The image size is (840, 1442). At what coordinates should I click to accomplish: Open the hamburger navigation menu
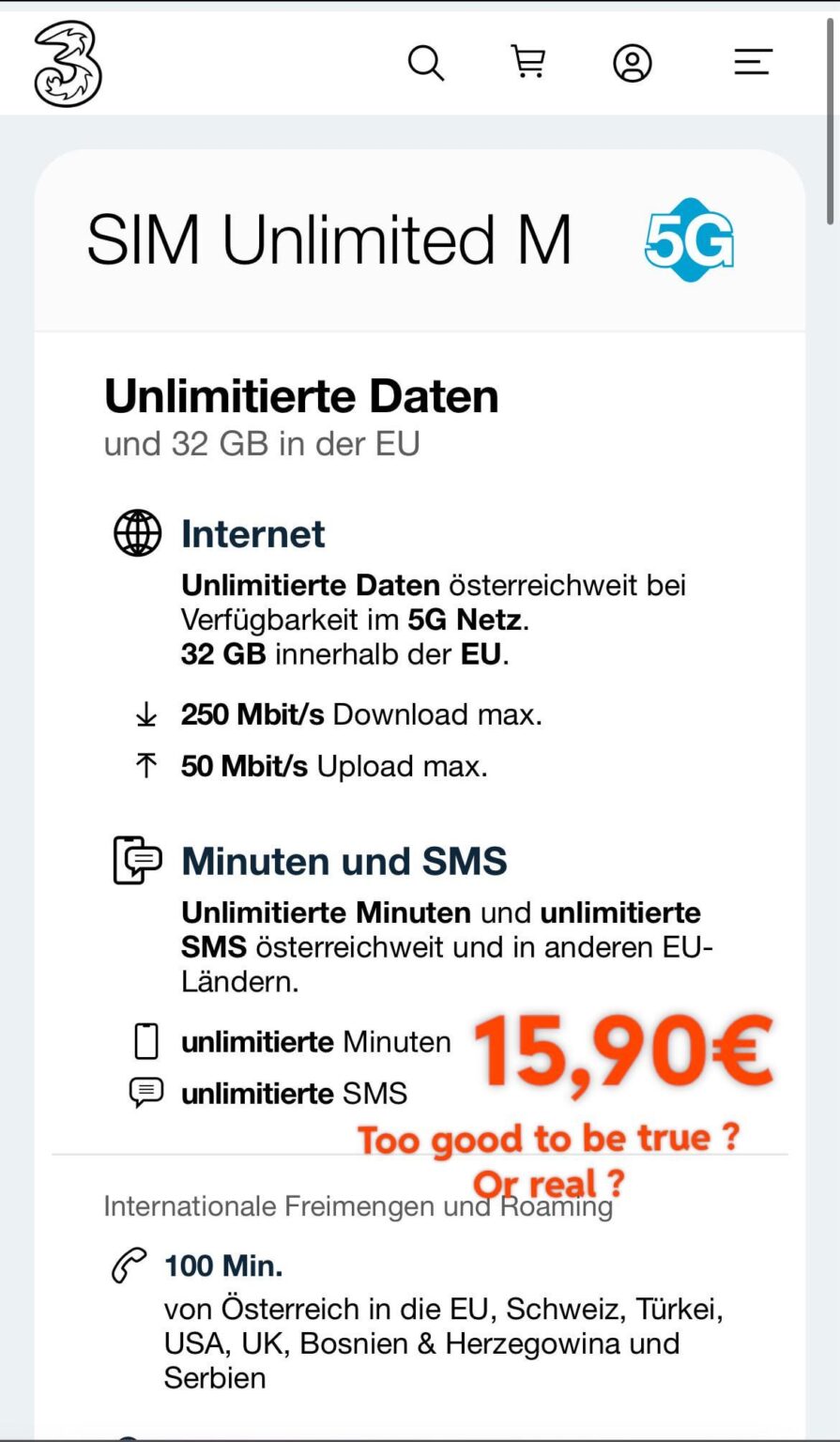click(752, 62)
